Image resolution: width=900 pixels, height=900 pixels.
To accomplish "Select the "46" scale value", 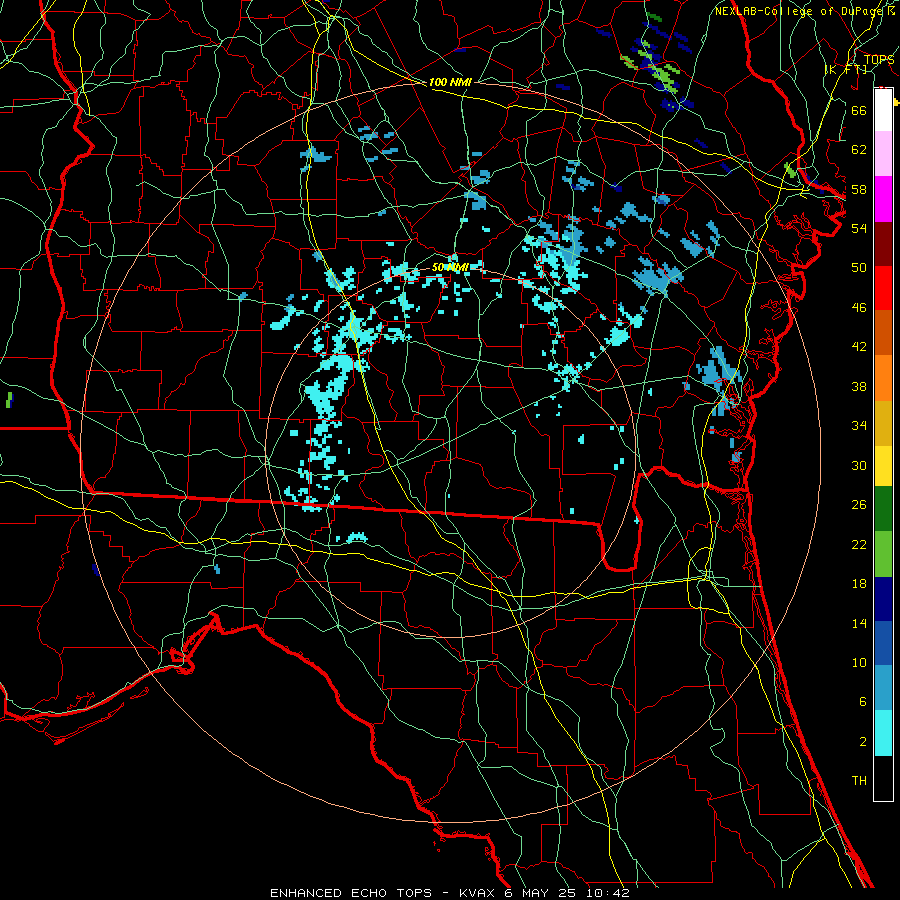I will (859, 308).
